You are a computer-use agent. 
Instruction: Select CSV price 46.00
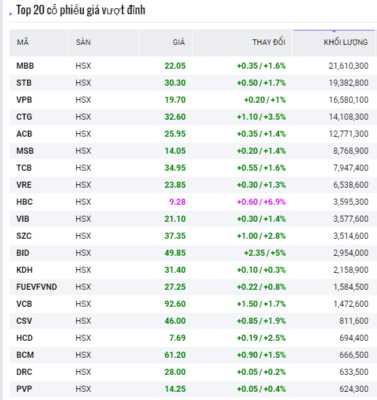click(x=175, y=321)
